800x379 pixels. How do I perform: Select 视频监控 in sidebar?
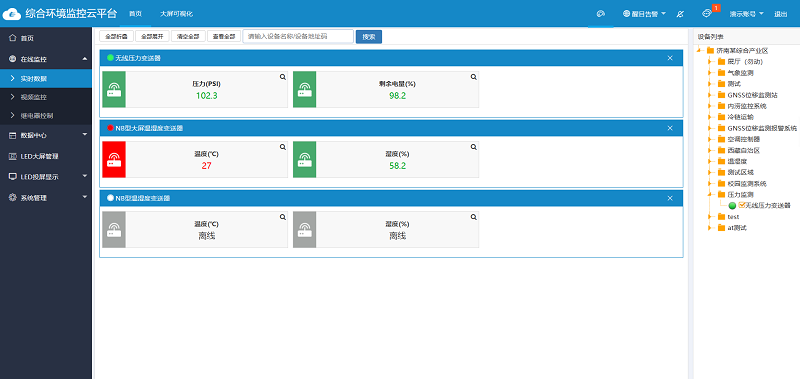point(46,97)
